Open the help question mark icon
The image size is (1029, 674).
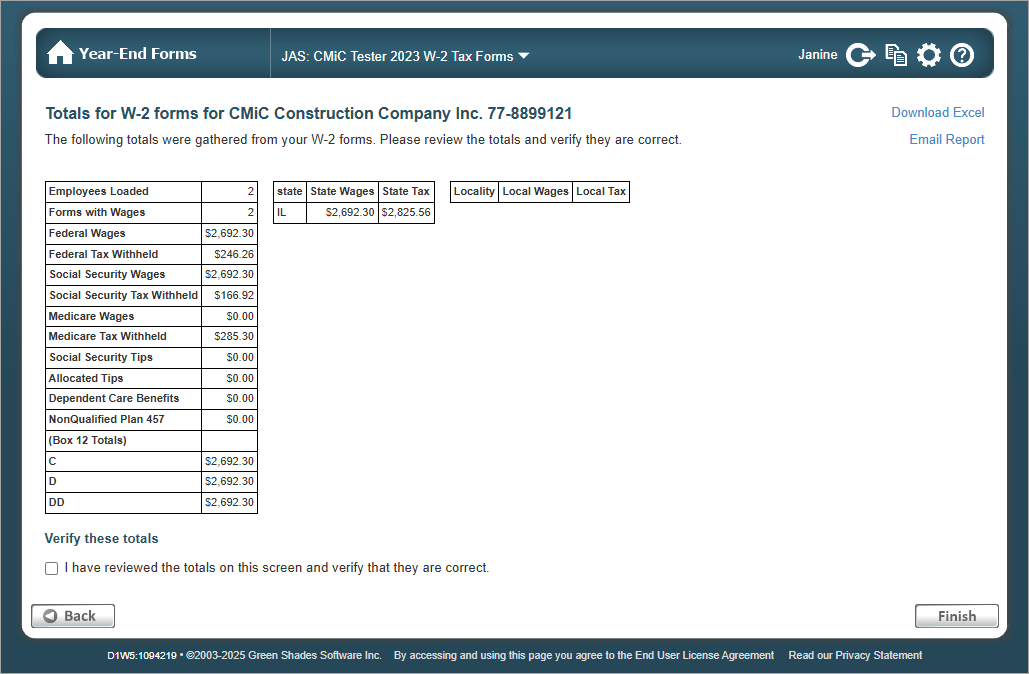tap(962, 54)
